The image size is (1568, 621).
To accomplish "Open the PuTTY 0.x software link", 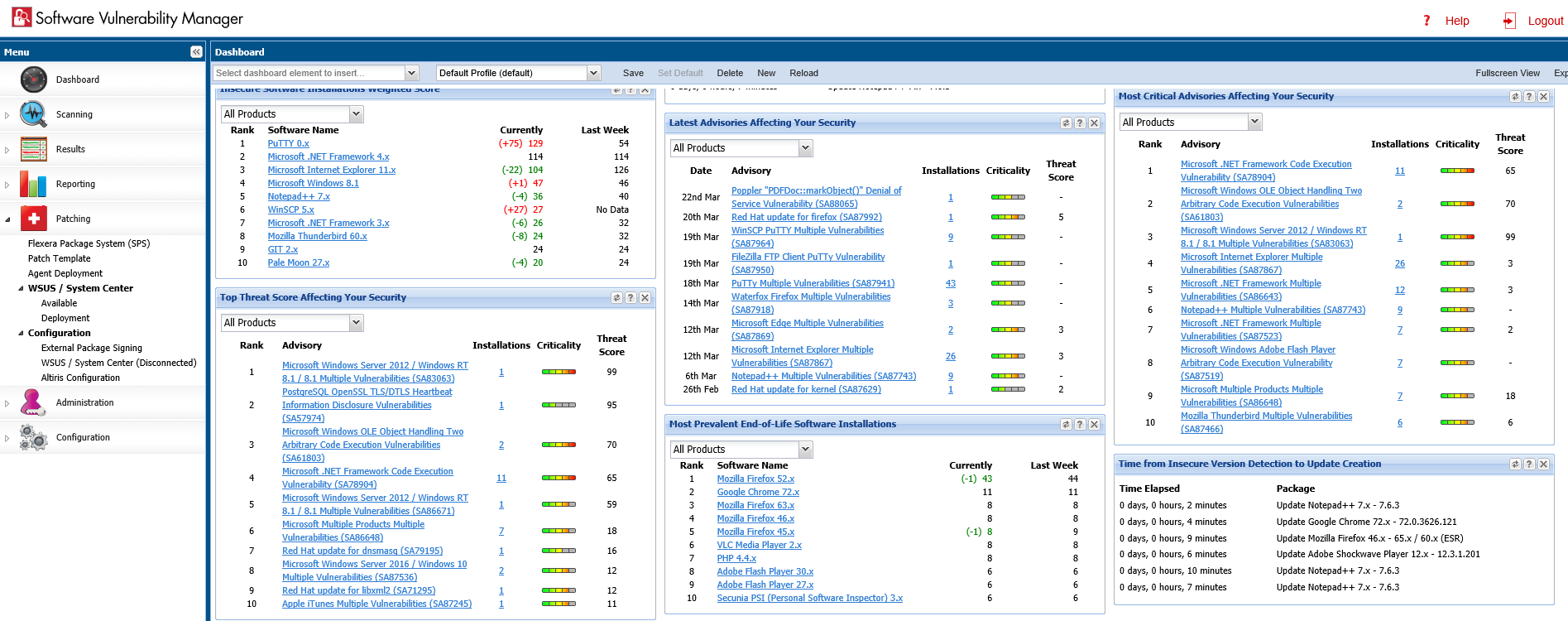I will 288,143.
